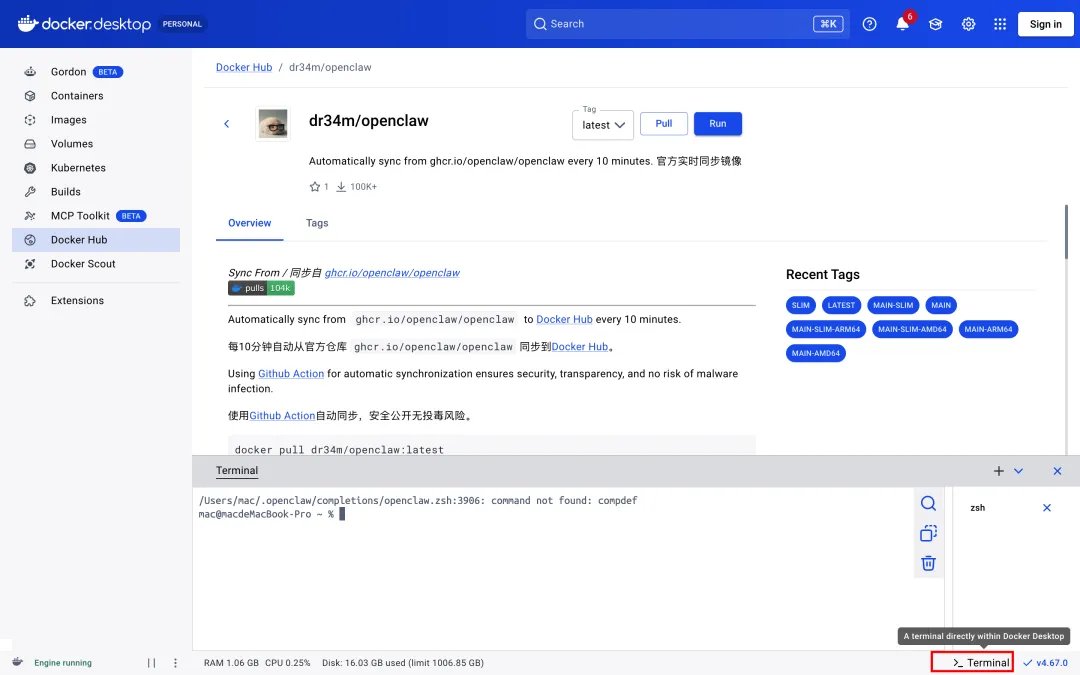Search terminal output with magnifier icon
Viewport: 1080px width, 675px height.
(928, 503)
